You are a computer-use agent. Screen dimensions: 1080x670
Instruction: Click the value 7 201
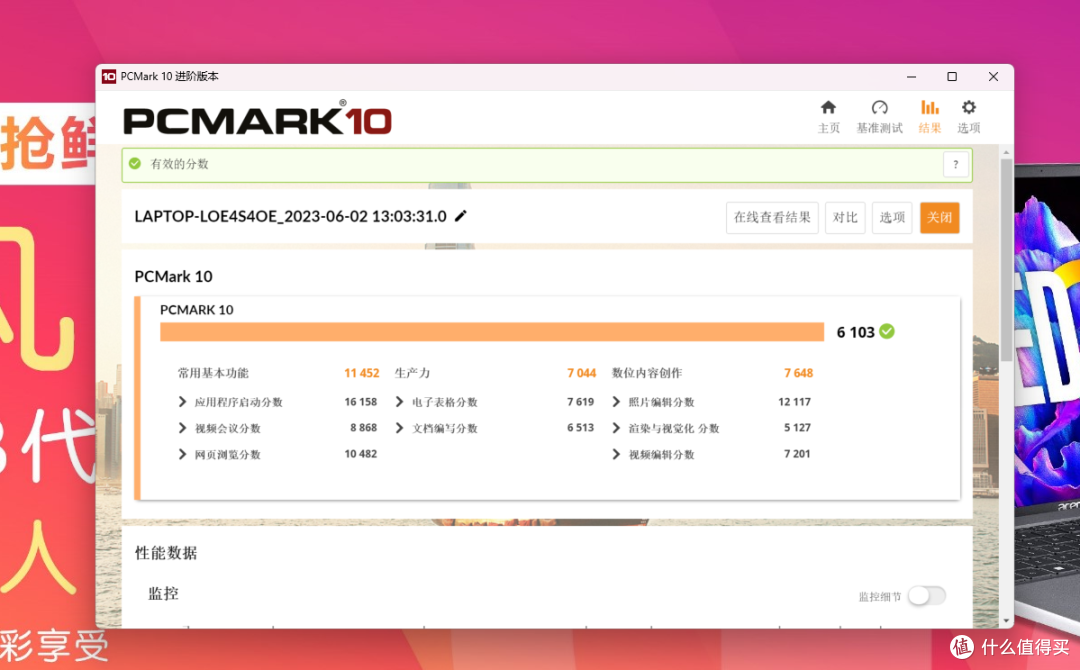point(798,454)
